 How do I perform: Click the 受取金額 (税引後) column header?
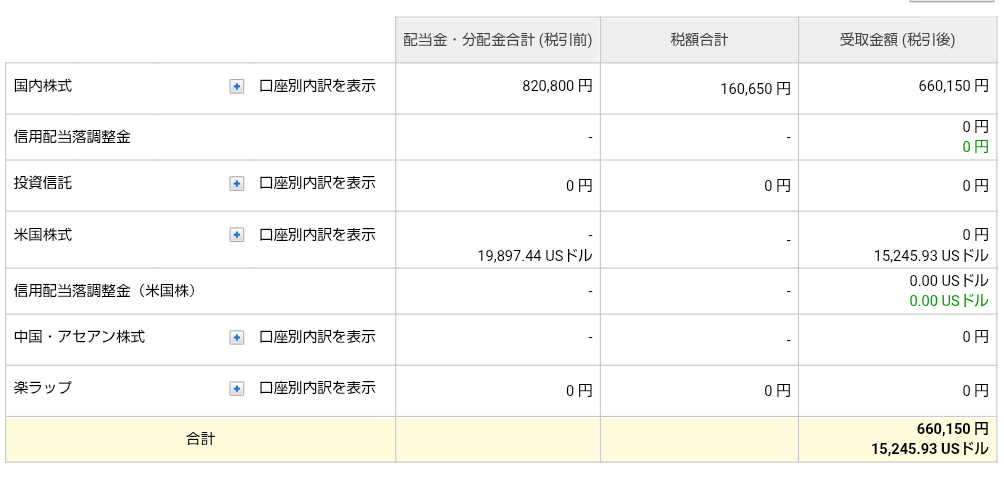(897, 41)
